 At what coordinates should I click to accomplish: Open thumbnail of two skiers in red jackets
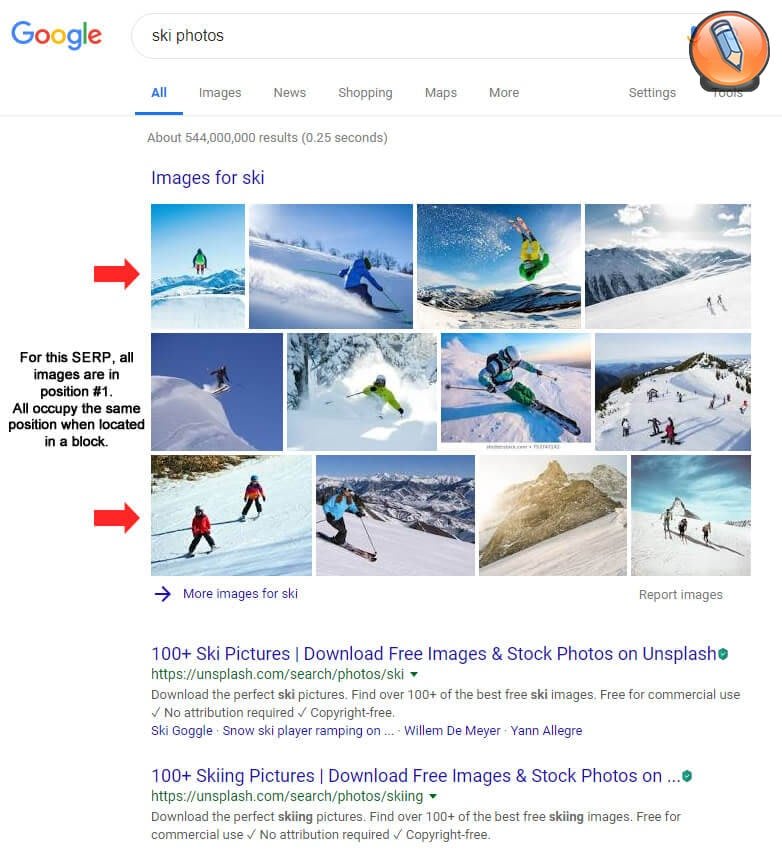[231, 515]
